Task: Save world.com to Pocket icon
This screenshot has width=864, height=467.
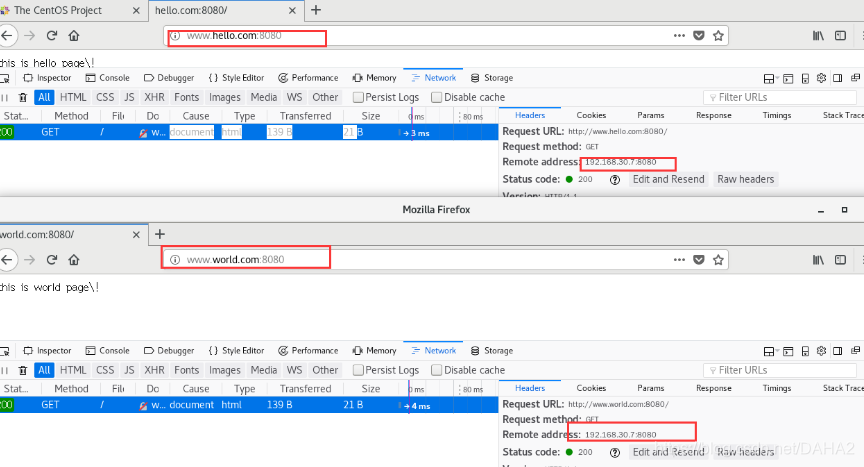Action: [x=699, y=259]
